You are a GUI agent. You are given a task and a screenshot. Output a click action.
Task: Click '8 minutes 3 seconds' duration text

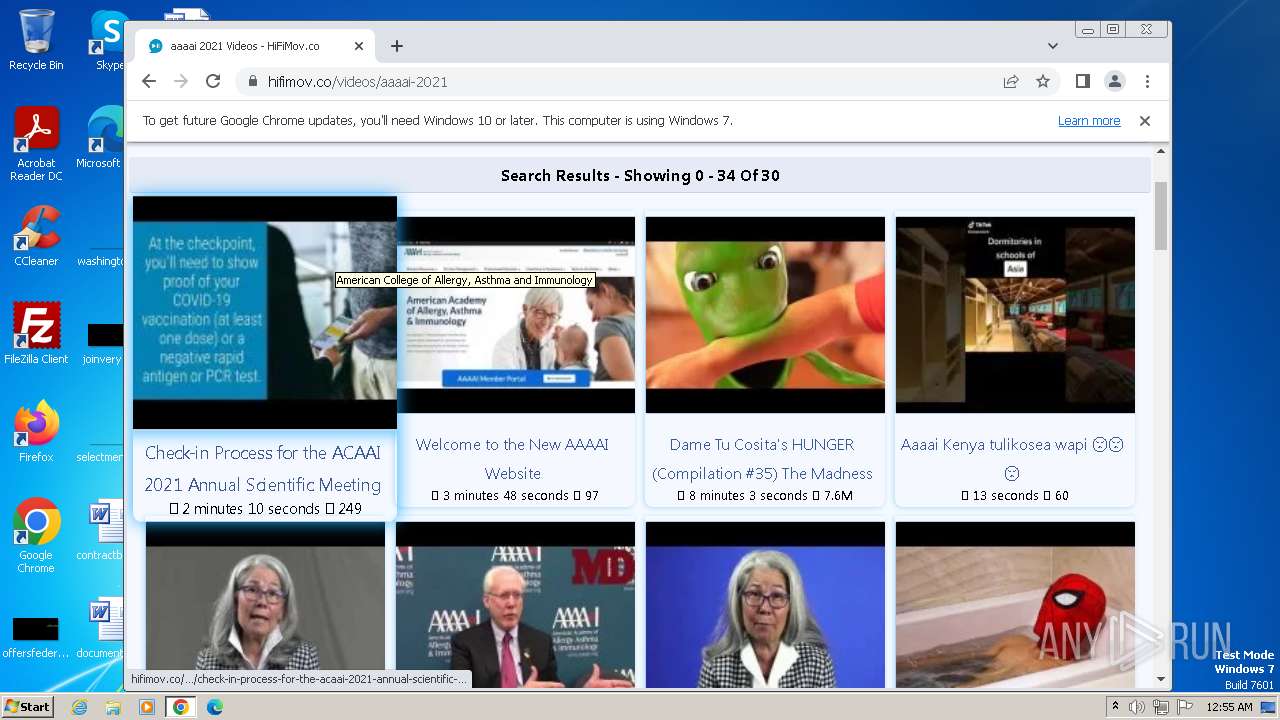coord(748,496)
